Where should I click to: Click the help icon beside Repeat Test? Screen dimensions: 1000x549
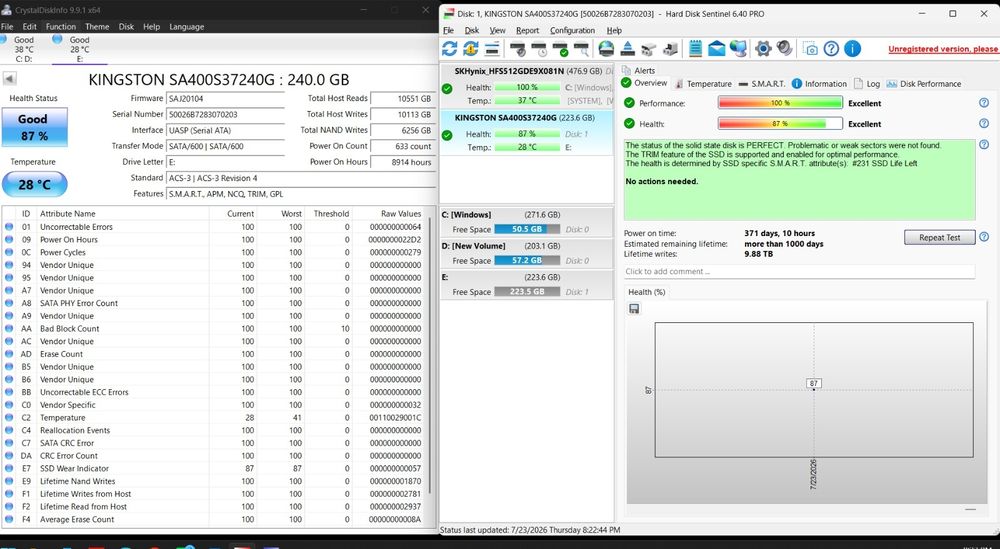pyautogui.click(x=984, y=237)
